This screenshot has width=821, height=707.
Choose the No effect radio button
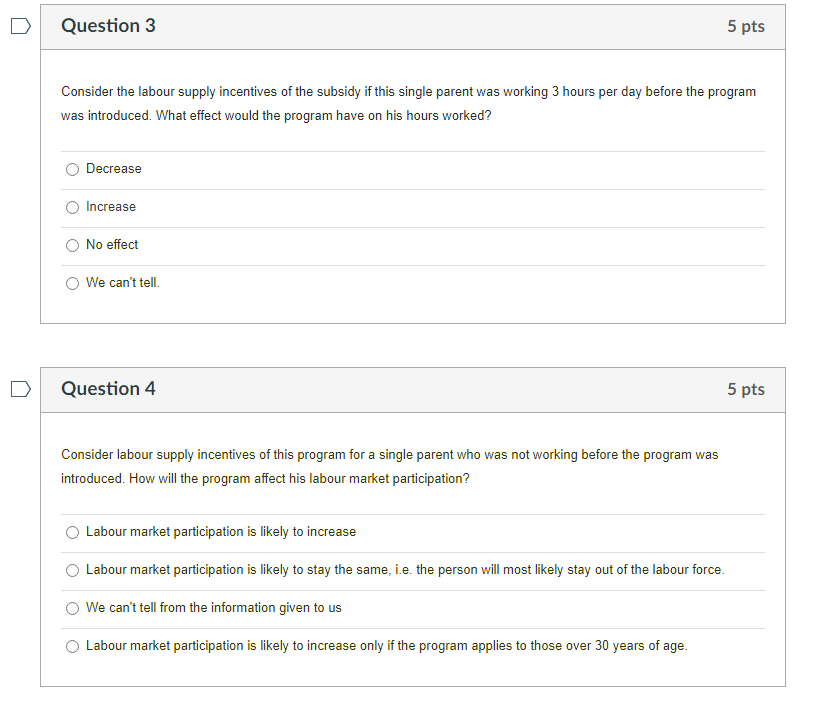point(72,245)
